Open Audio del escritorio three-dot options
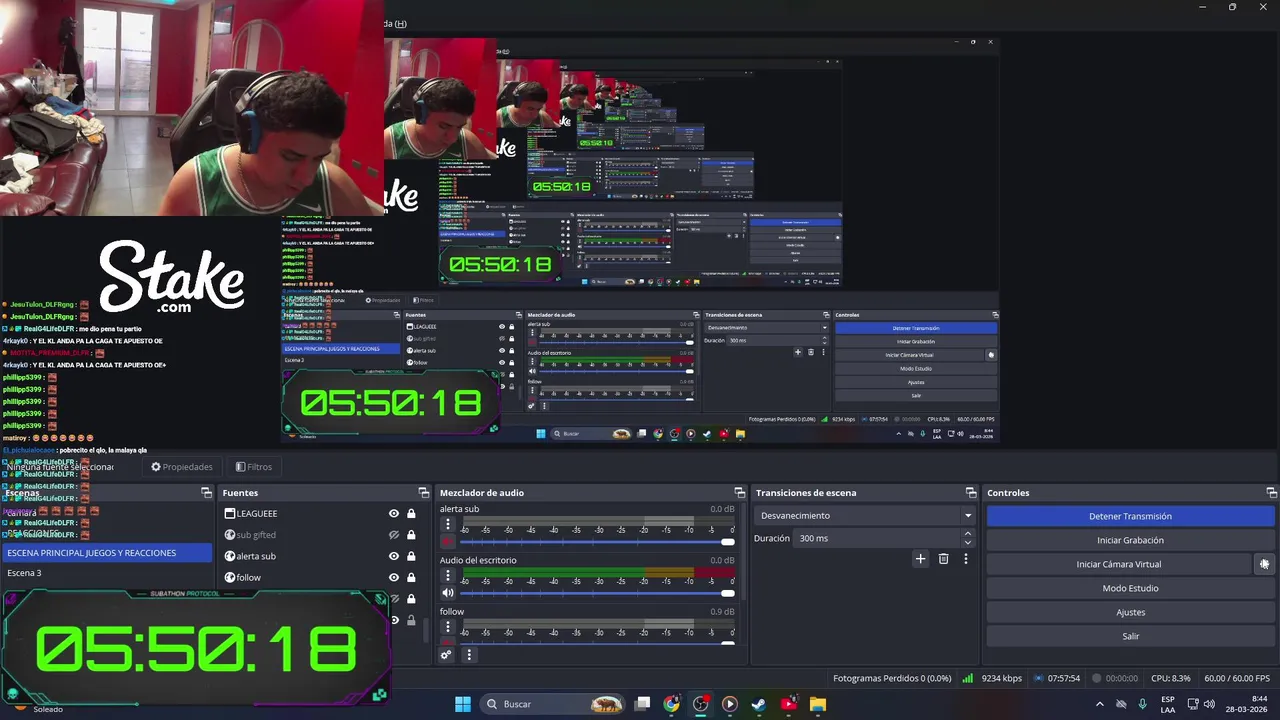 (x=448, y=575)
